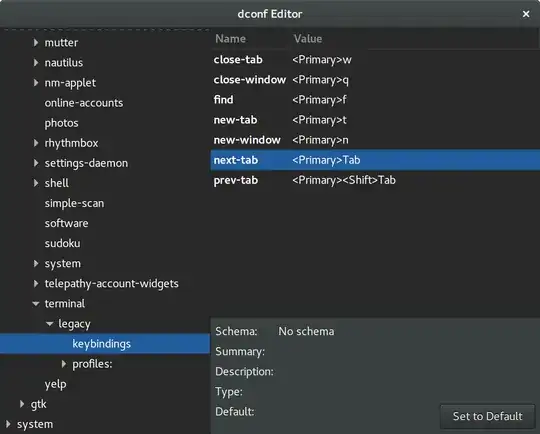Edit the <Primary>w value cell

point(322,60)
